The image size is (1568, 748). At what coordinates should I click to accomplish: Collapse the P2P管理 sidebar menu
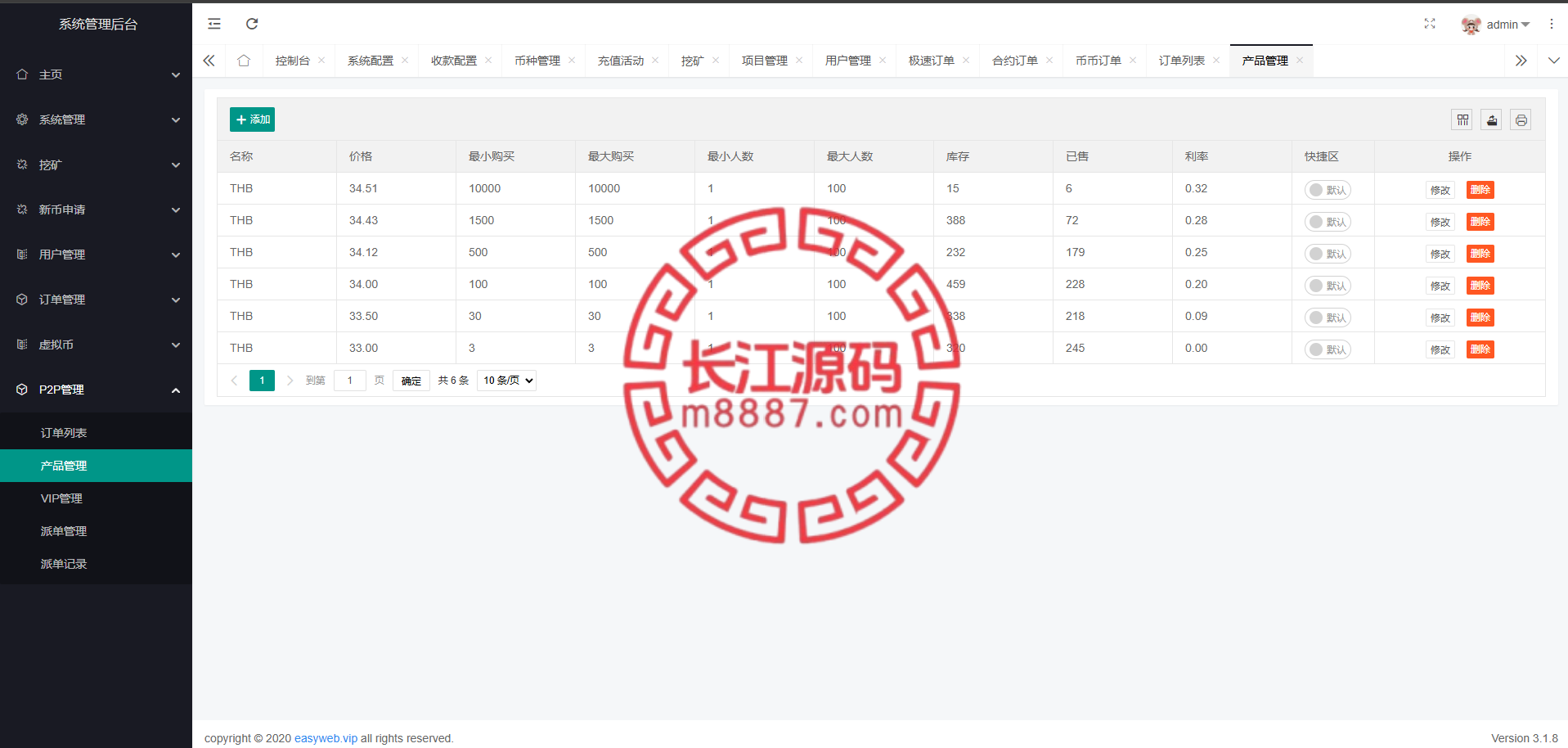pos(96,390)
